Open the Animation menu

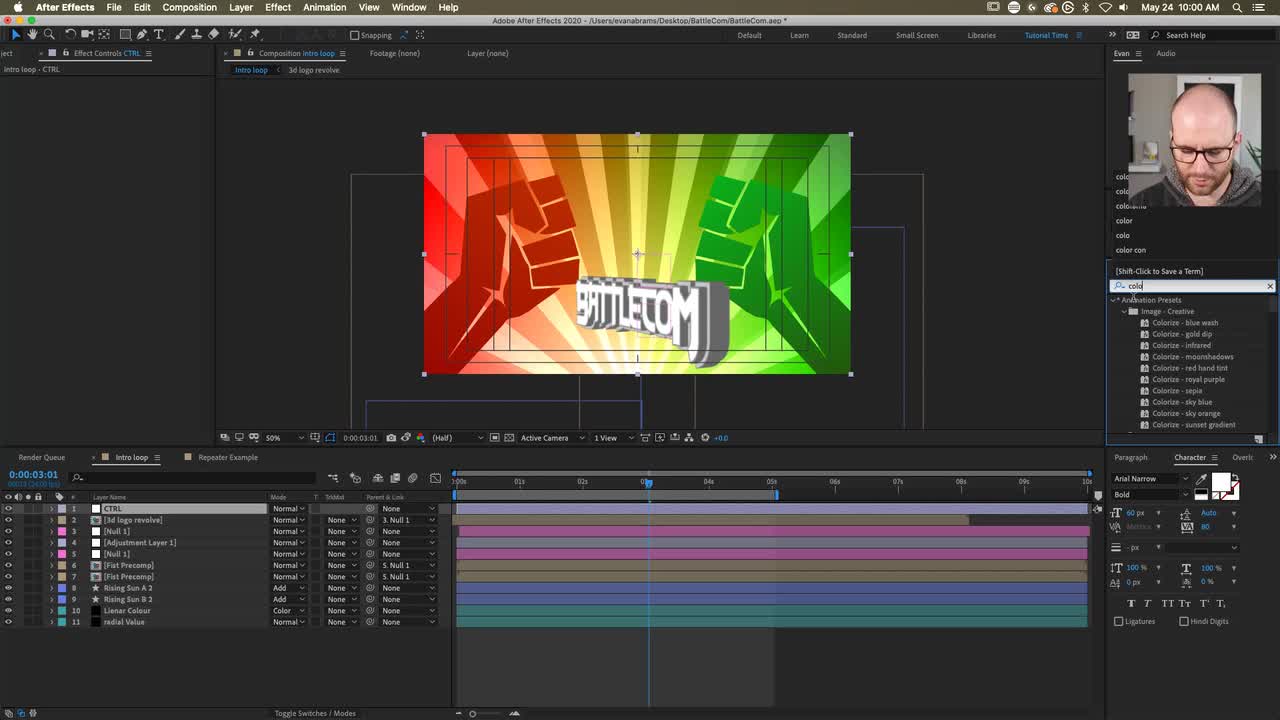324,7
